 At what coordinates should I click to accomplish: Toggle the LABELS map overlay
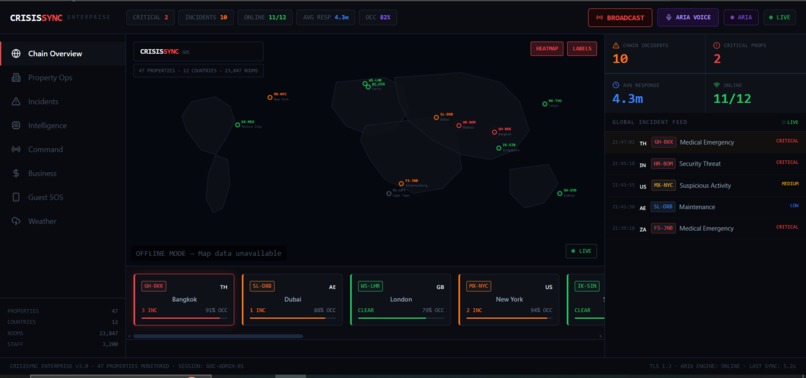[582, 49]
